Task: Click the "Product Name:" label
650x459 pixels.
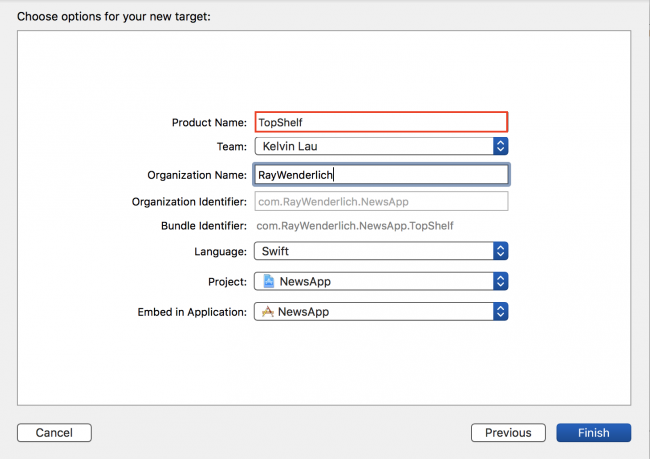Action: click(x=209, y=122)
